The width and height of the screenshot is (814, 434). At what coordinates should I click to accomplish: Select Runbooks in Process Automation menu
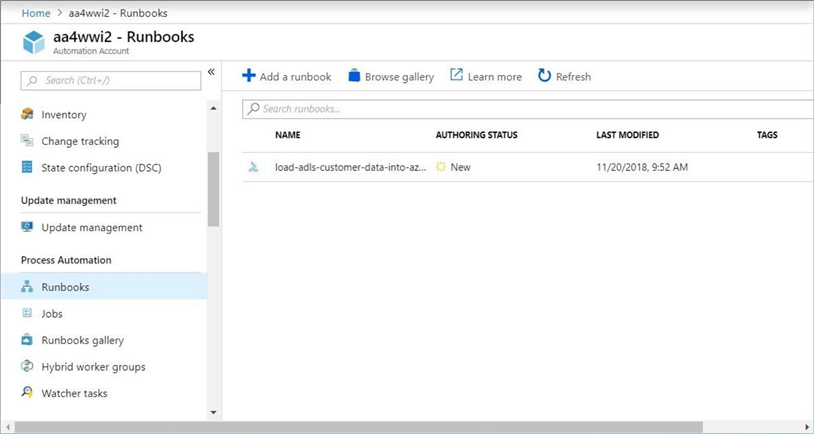click(x=65, y=287)
